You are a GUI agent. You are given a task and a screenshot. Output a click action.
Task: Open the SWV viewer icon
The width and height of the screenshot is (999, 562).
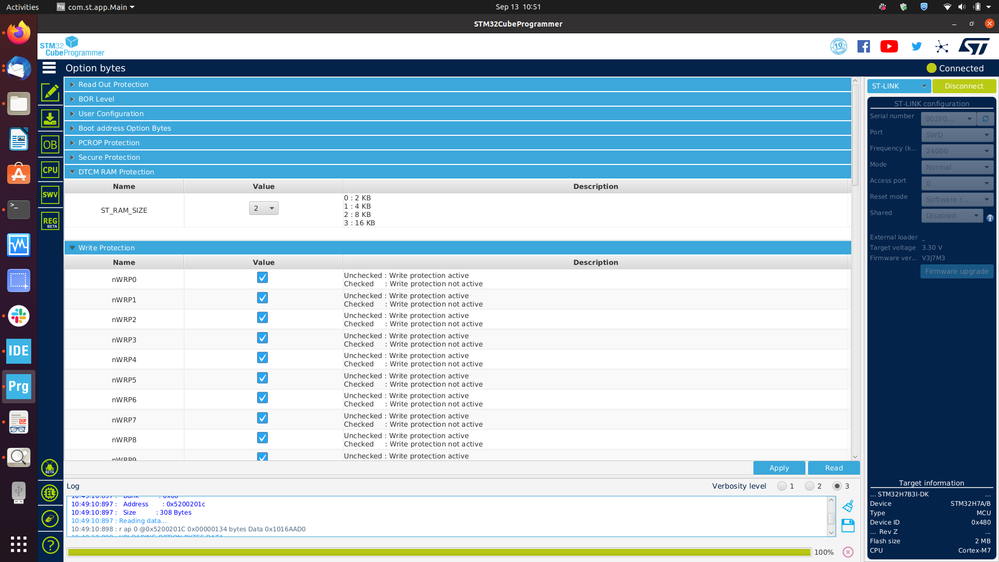click(x=50, y=195)
